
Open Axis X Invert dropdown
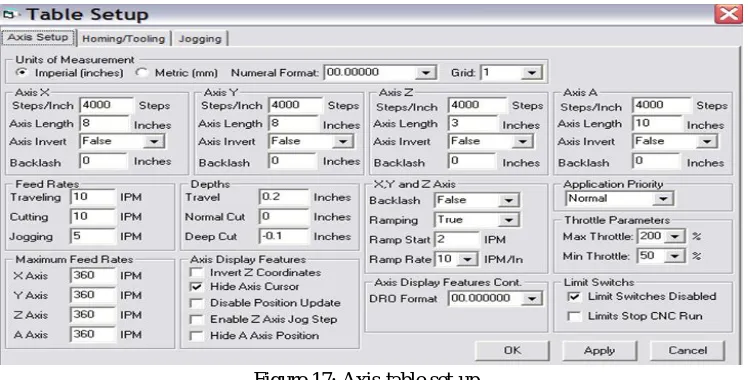[154, 142]
